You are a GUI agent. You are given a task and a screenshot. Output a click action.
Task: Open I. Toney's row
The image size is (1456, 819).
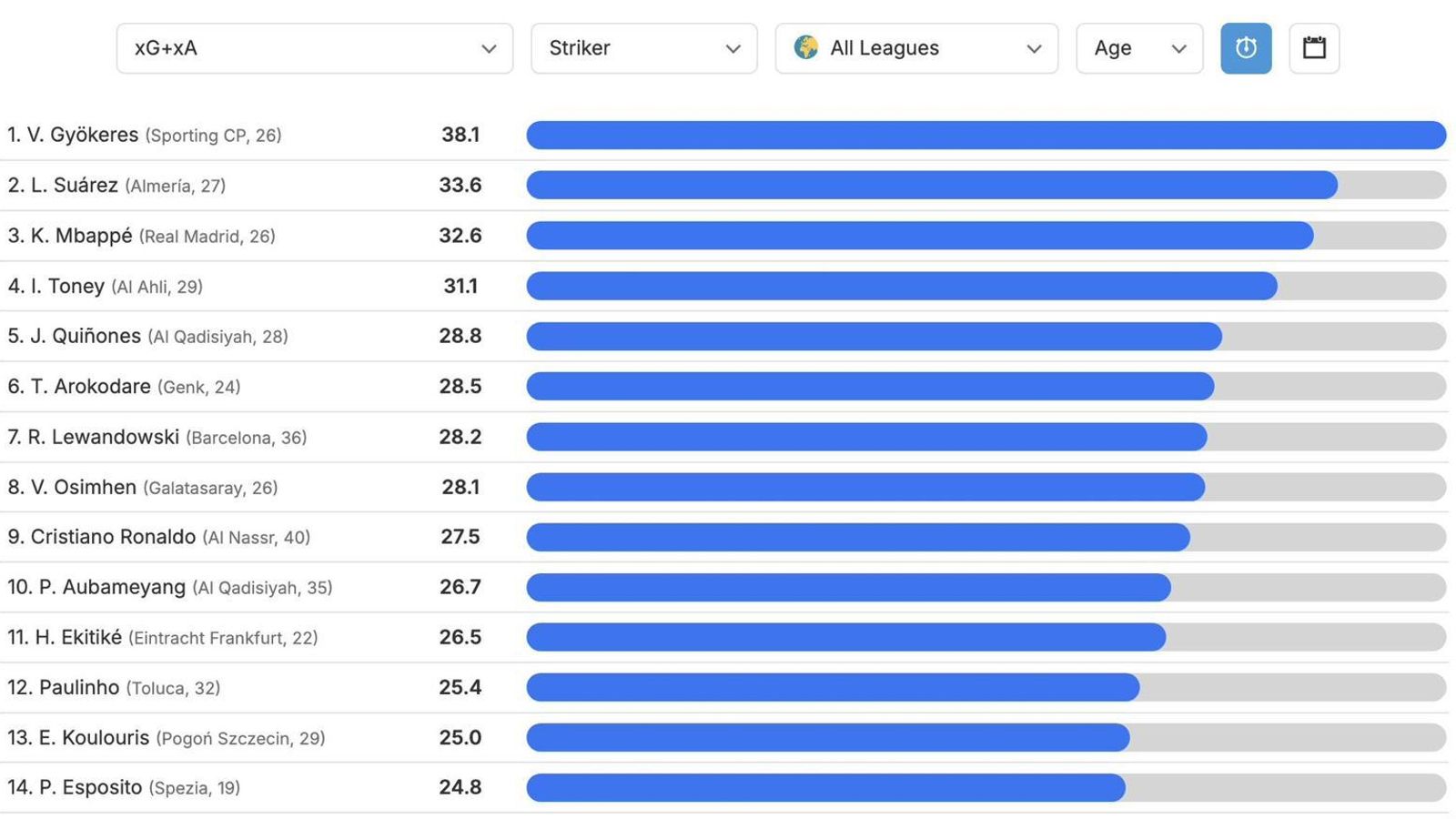tap(67, 287)
